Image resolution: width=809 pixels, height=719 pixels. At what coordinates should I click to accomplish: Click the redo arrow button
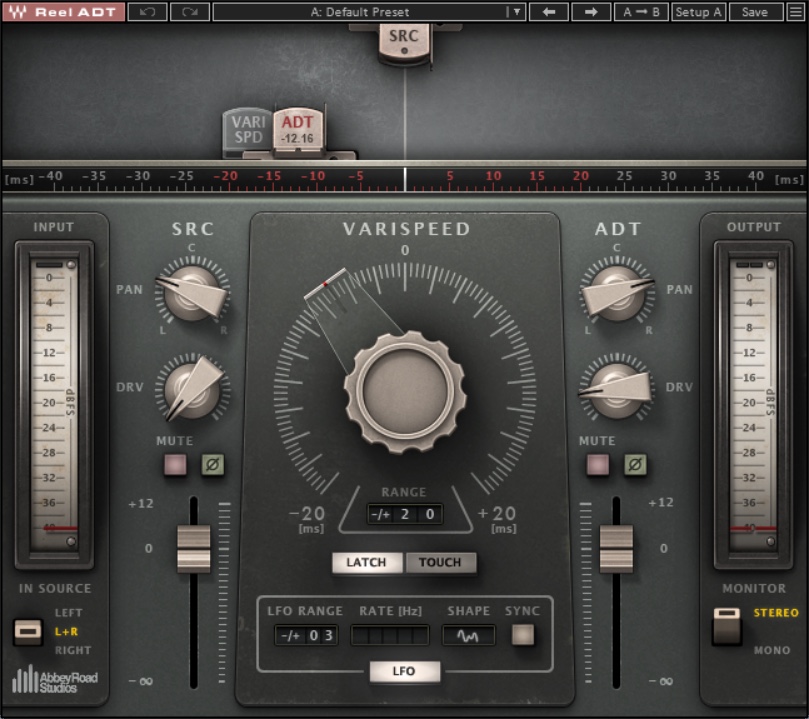[x=190, y=12]
